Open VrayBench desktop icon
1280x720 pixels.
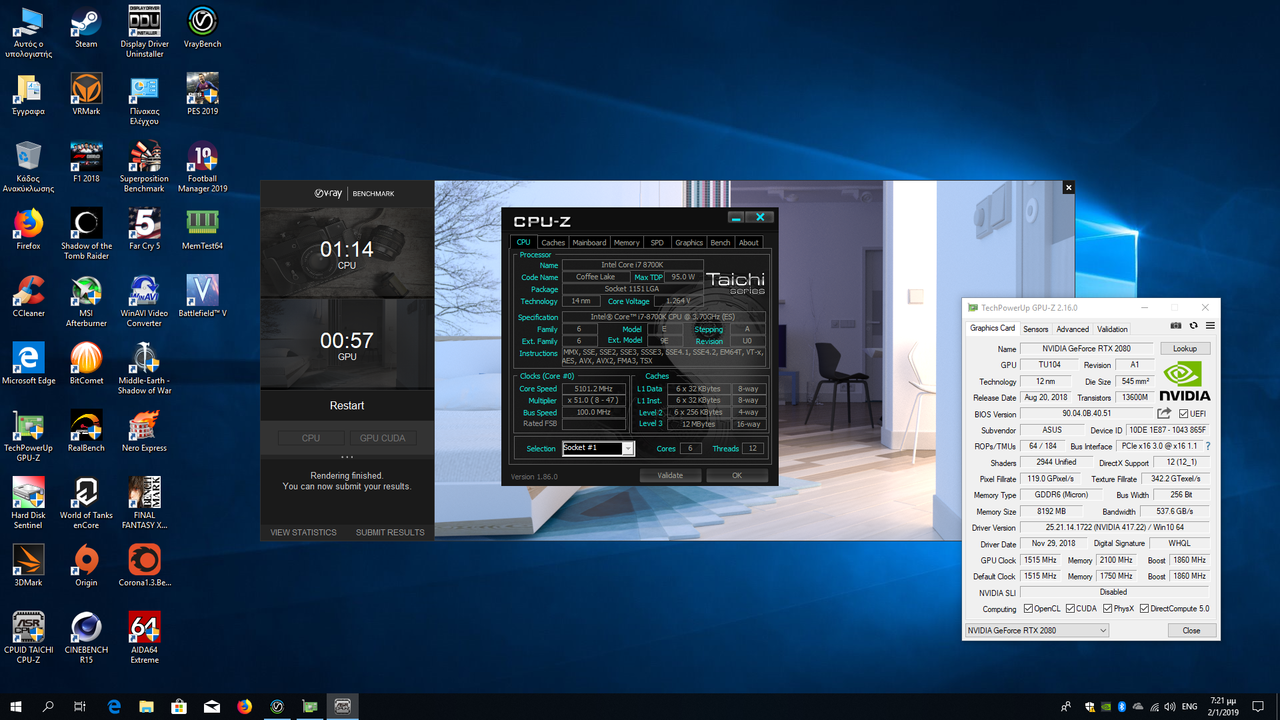(x=202, y=26)
